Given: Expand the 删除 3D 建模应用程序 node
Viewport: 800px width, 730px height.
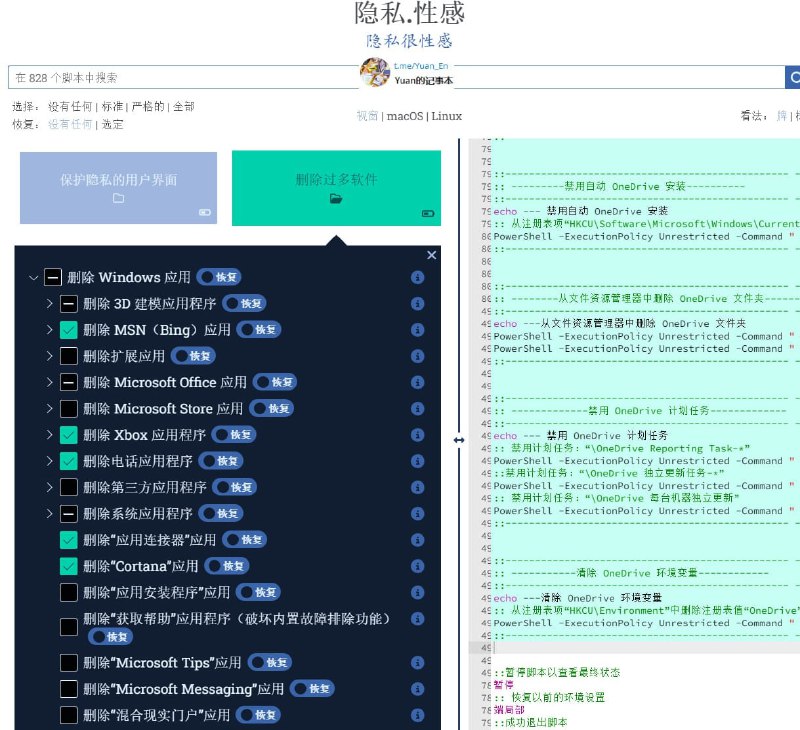Looking at the screenshot, I should pyautogui.click(x=49, y=304).
